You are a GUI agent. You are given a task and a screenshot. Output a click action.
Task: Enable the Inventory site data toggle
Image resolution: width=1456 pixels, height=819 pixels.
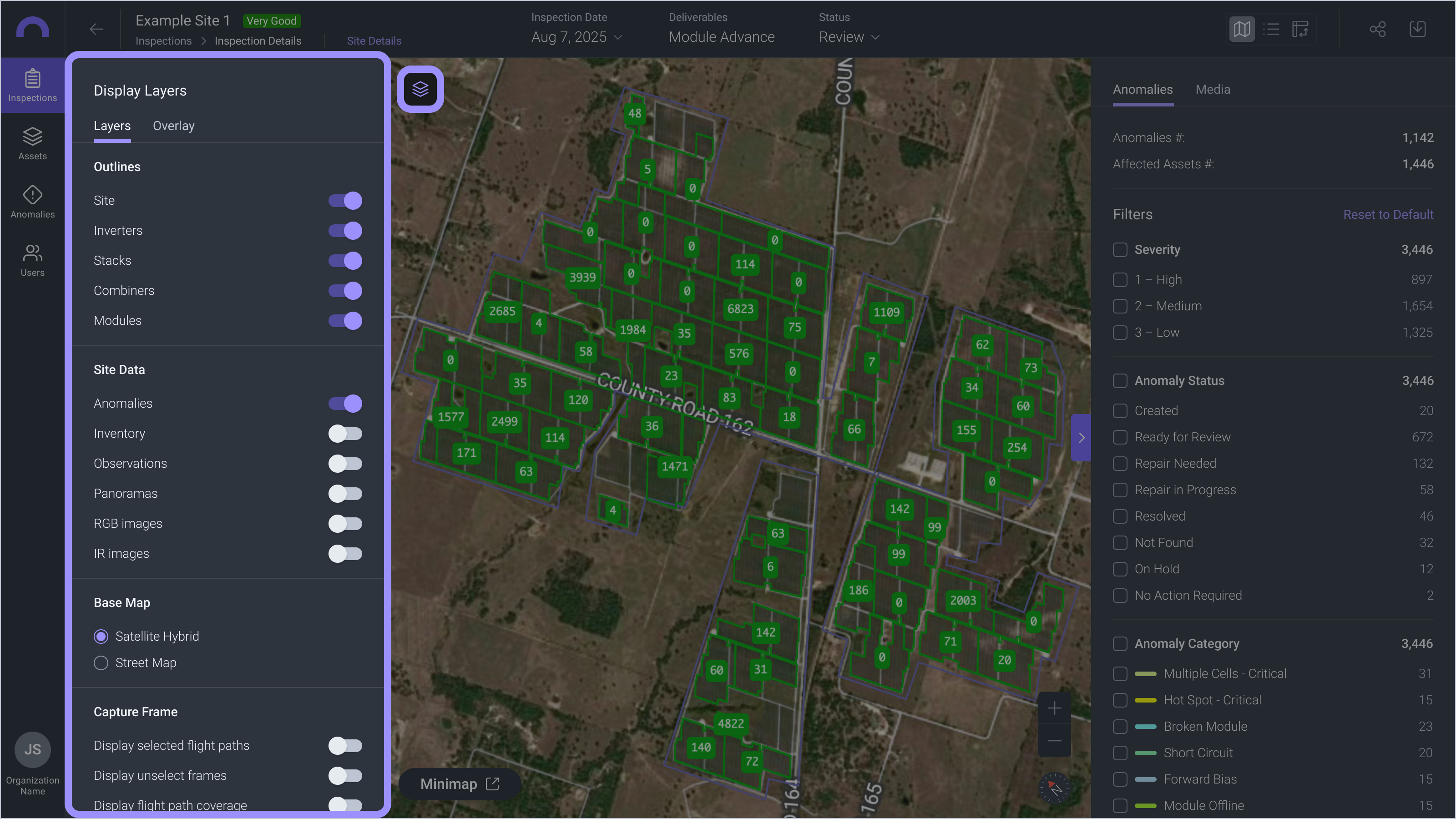[x=345, y=434]
